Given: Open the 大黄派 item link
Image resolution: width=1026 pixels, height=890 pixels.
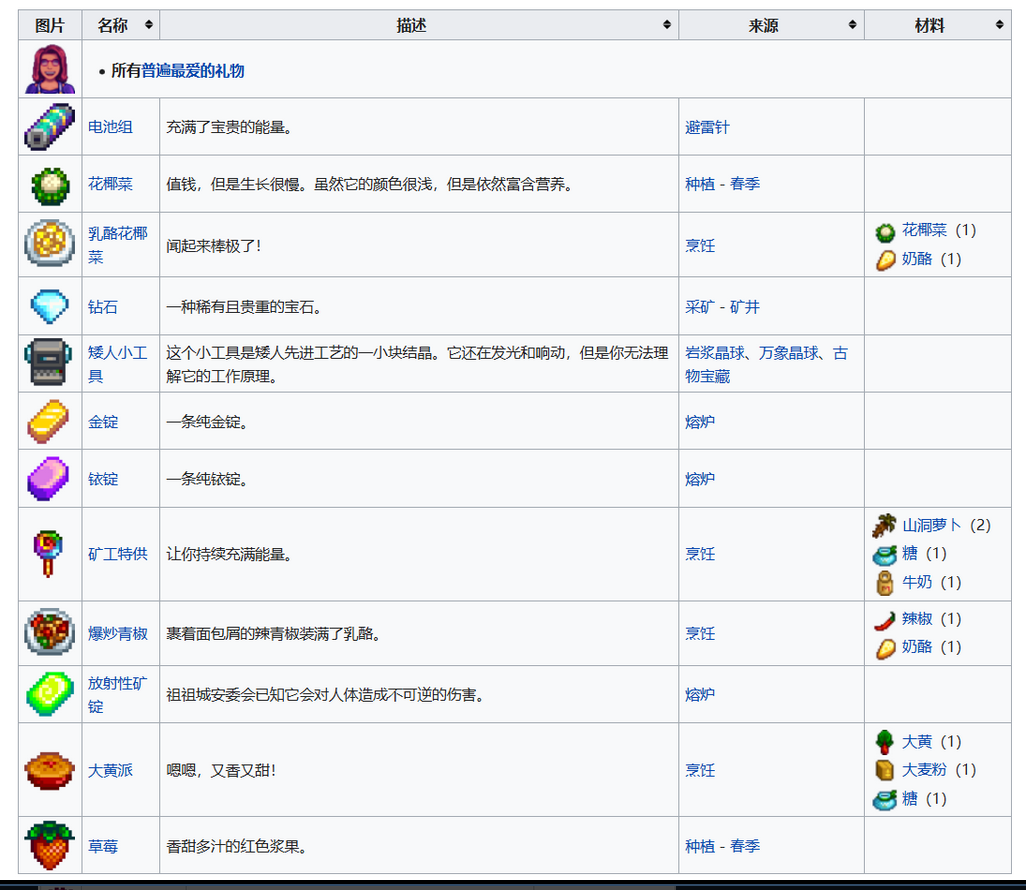Looking at the screenshot, I should point(110,770).
